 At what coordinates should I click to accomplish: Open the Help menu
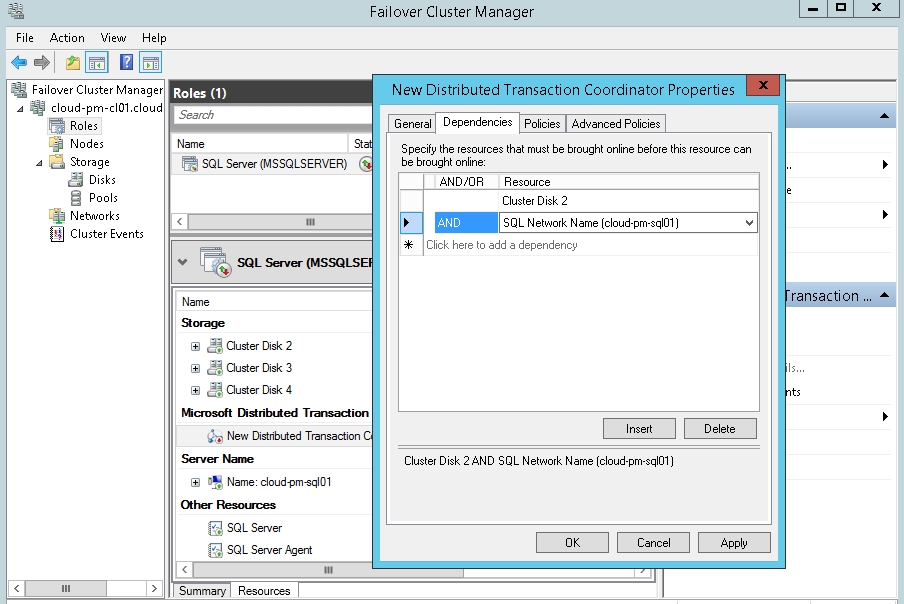click(154, 38)
